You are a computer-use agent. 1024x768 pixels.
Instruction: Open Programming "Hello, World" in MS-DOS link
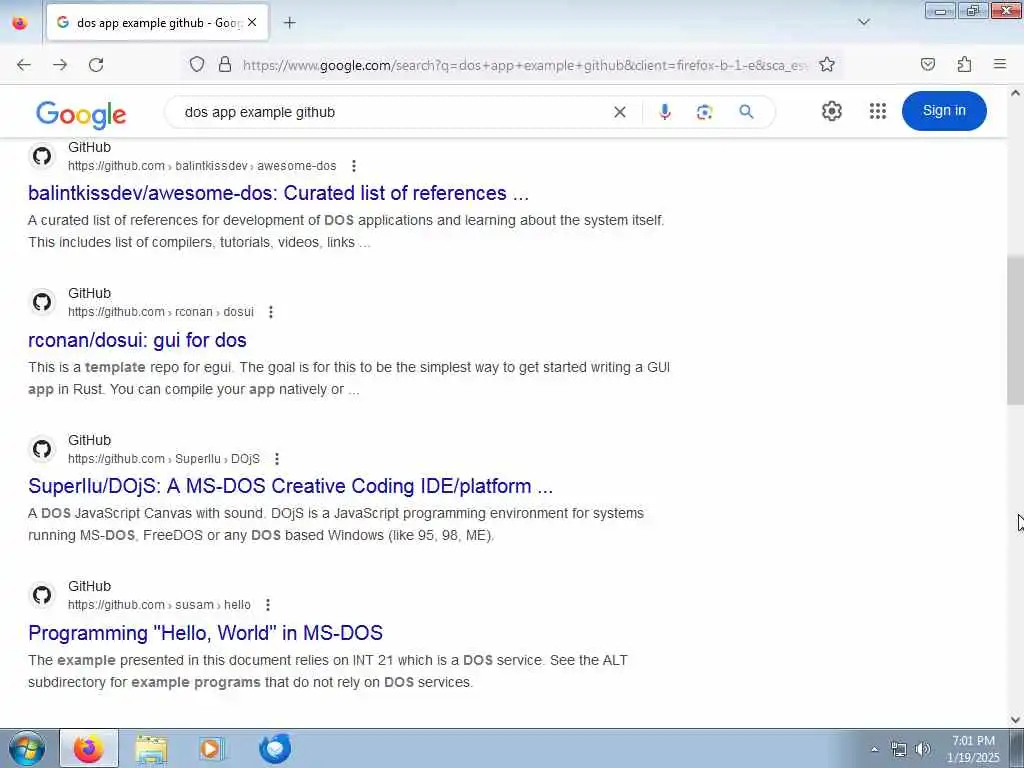pos(206,633)
